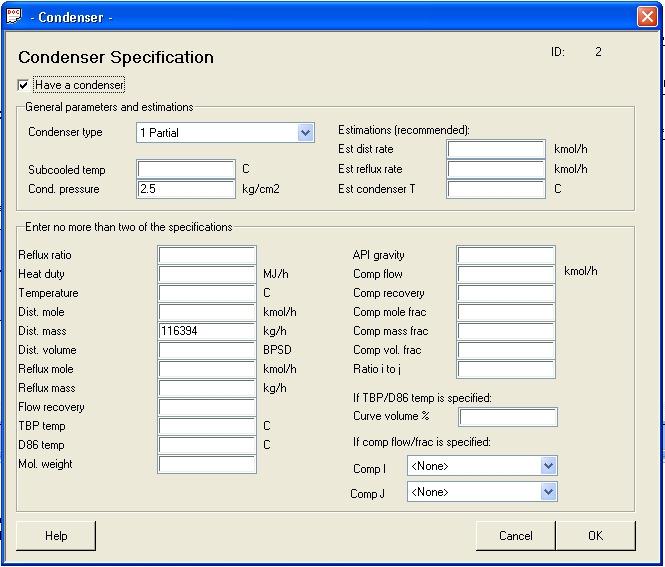
Task: Open the Comp J dropdown
Action: (548, 492)
